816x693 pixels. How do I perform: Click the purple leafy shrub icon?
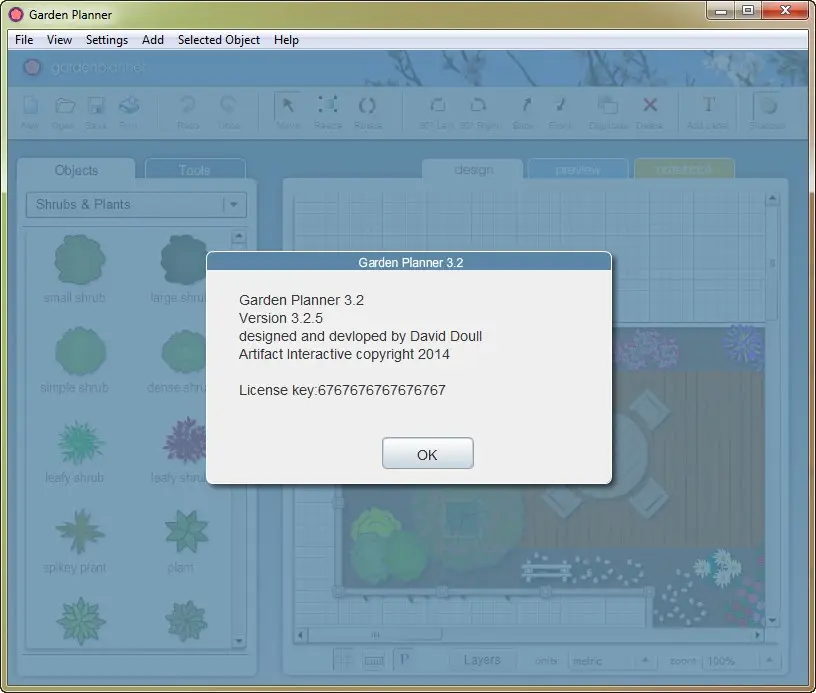(x=185, y=441)
